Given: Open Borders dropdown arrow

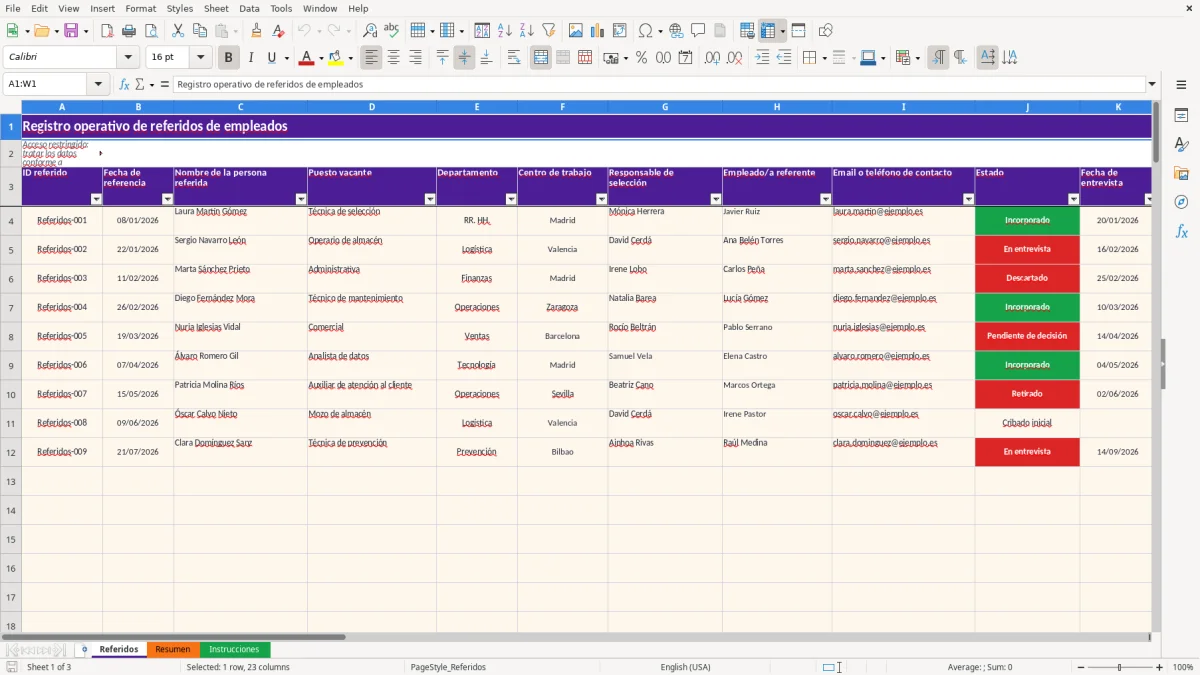Looking at the screenshot, I should [826, 58].
